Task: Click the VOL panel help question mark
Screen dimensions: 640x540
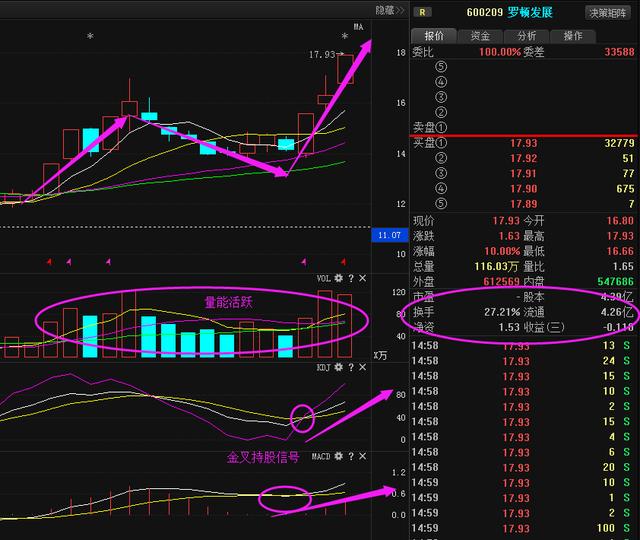Action: (x=351, y=278)
